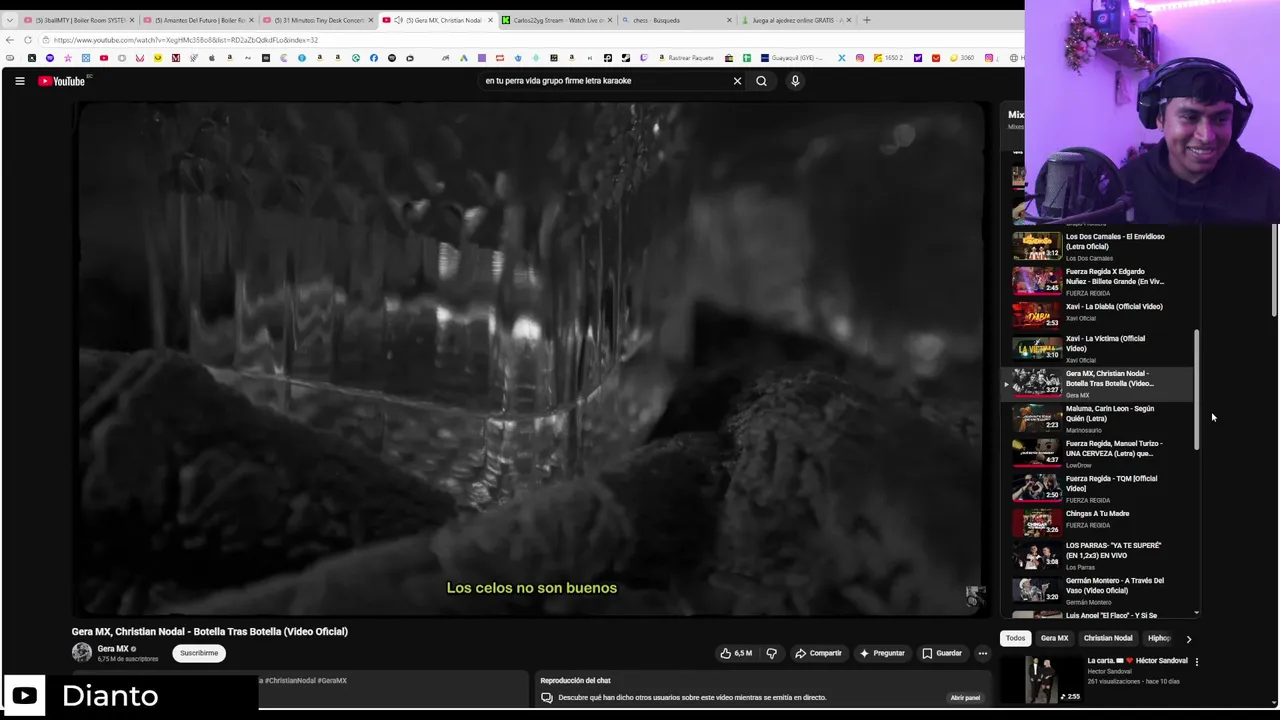
Task: Go to the YouTube home logo
Action: tap(62, 81)
